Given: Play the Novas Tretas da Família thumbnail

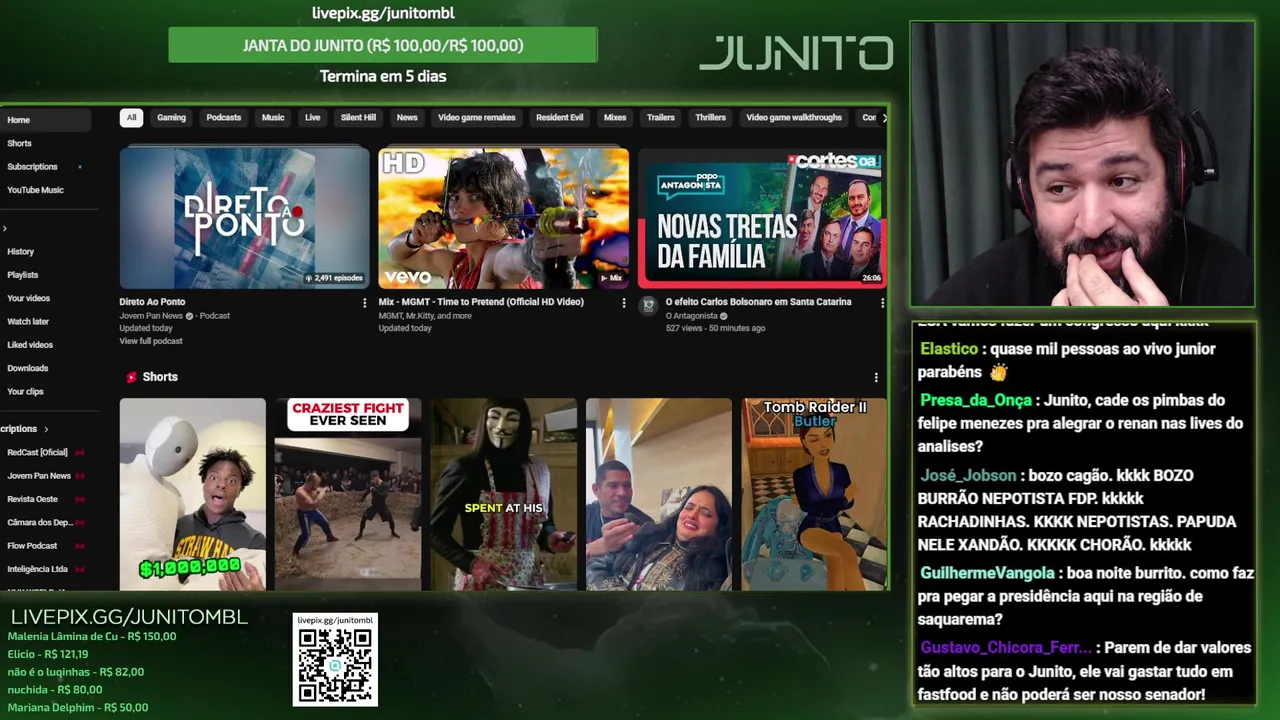Looking at the screenshot, I should 762,218.
